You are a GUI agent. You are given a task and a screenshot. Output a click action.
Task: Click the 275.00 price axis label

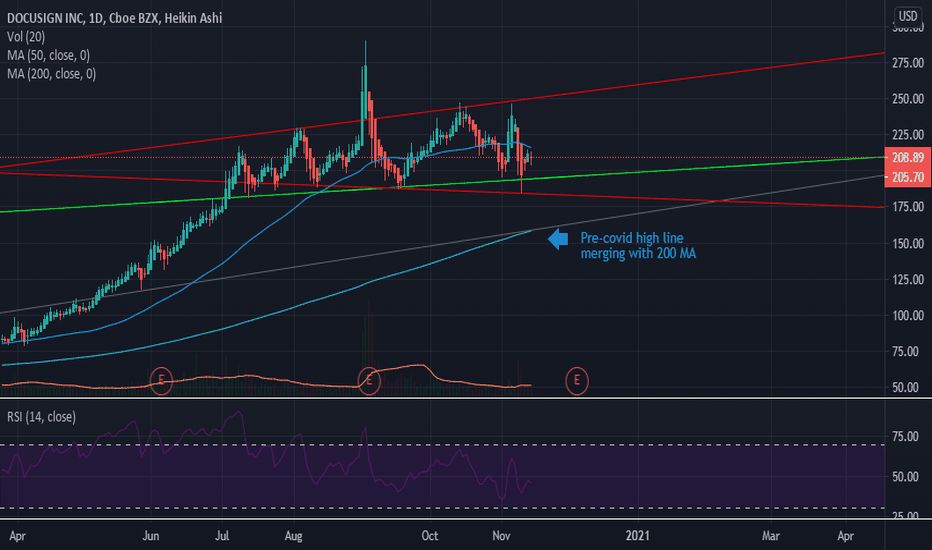point(908,63)
